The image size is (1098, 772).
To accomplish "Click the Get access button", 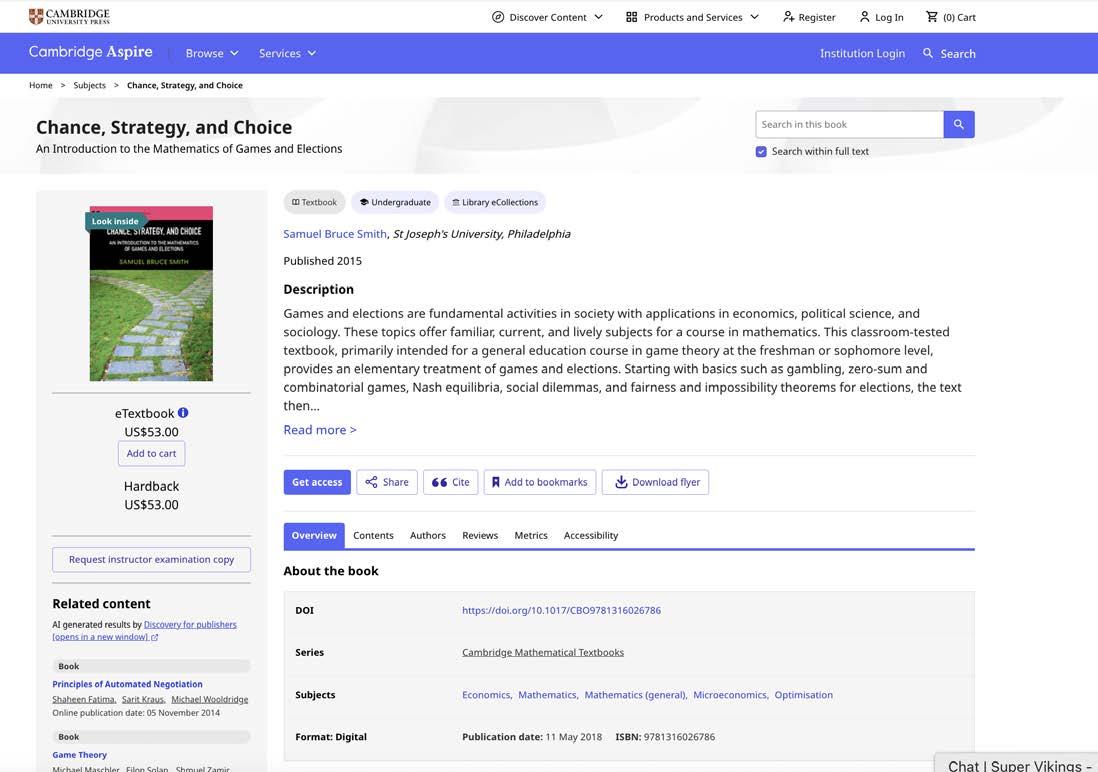I will pos(317,482).
